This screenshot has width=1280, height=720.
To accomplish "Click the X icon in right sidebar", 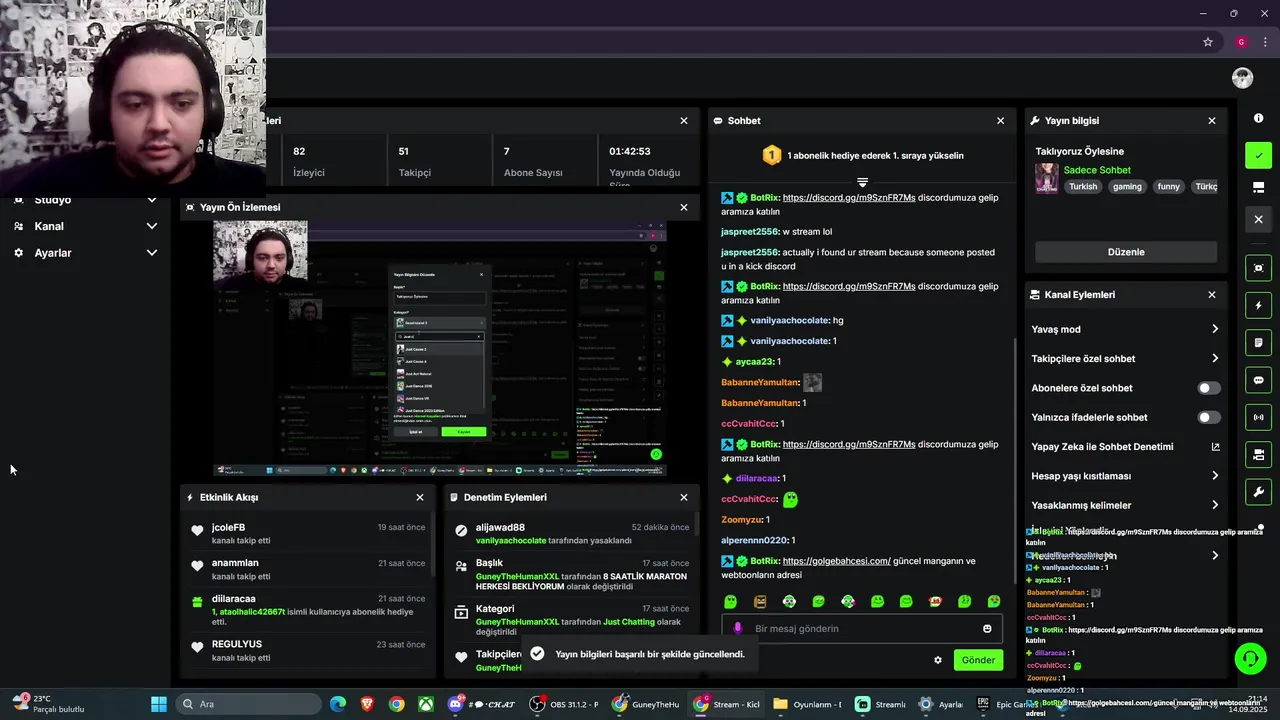I will tap(1258, 219).
